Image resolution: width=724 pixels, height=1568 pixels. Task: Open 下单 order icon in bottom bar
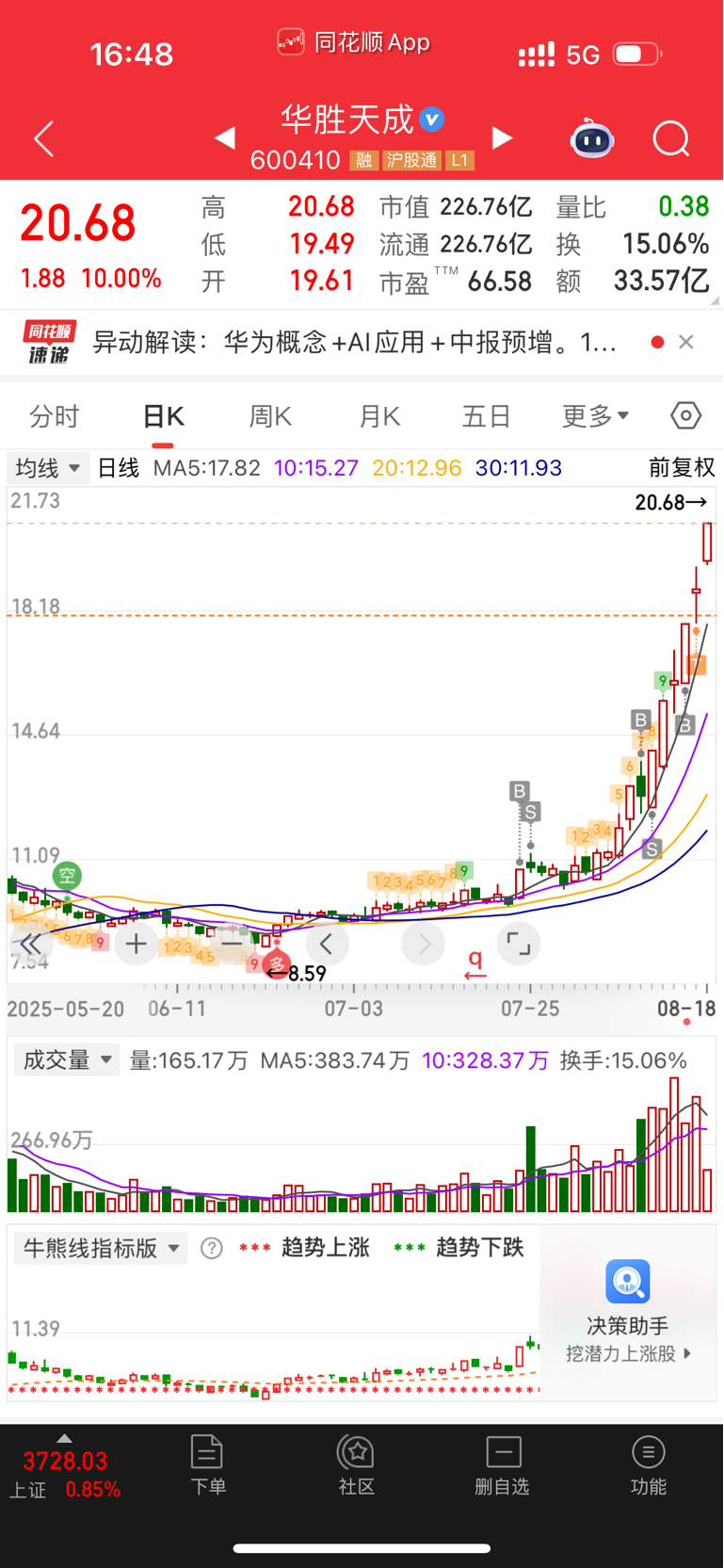[207, 1451]
